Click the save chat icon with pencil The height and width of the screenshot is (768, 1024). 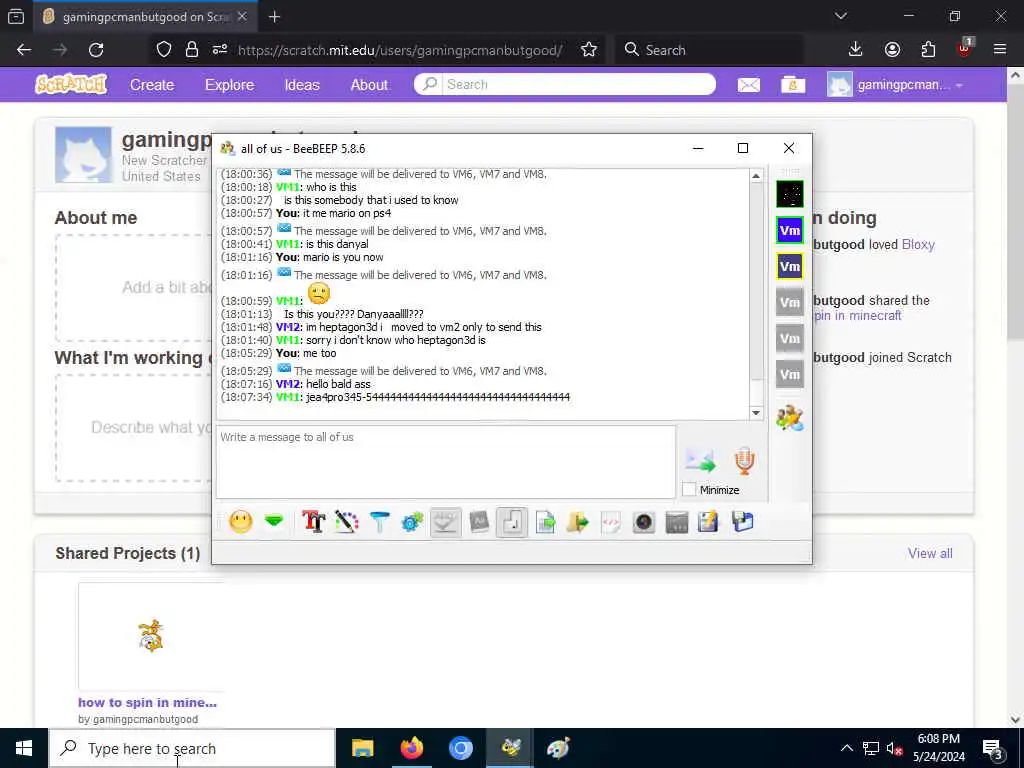coord(709,522)
